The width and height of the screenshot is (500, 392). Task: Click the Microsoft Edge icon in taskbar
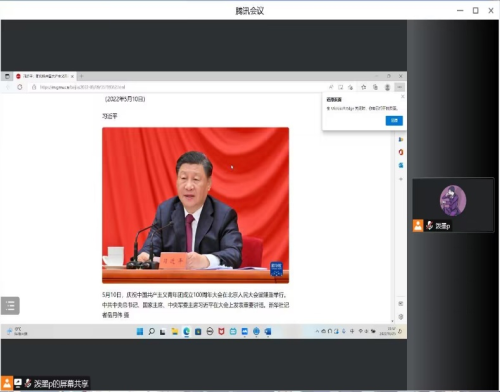[x=186, y=331]
